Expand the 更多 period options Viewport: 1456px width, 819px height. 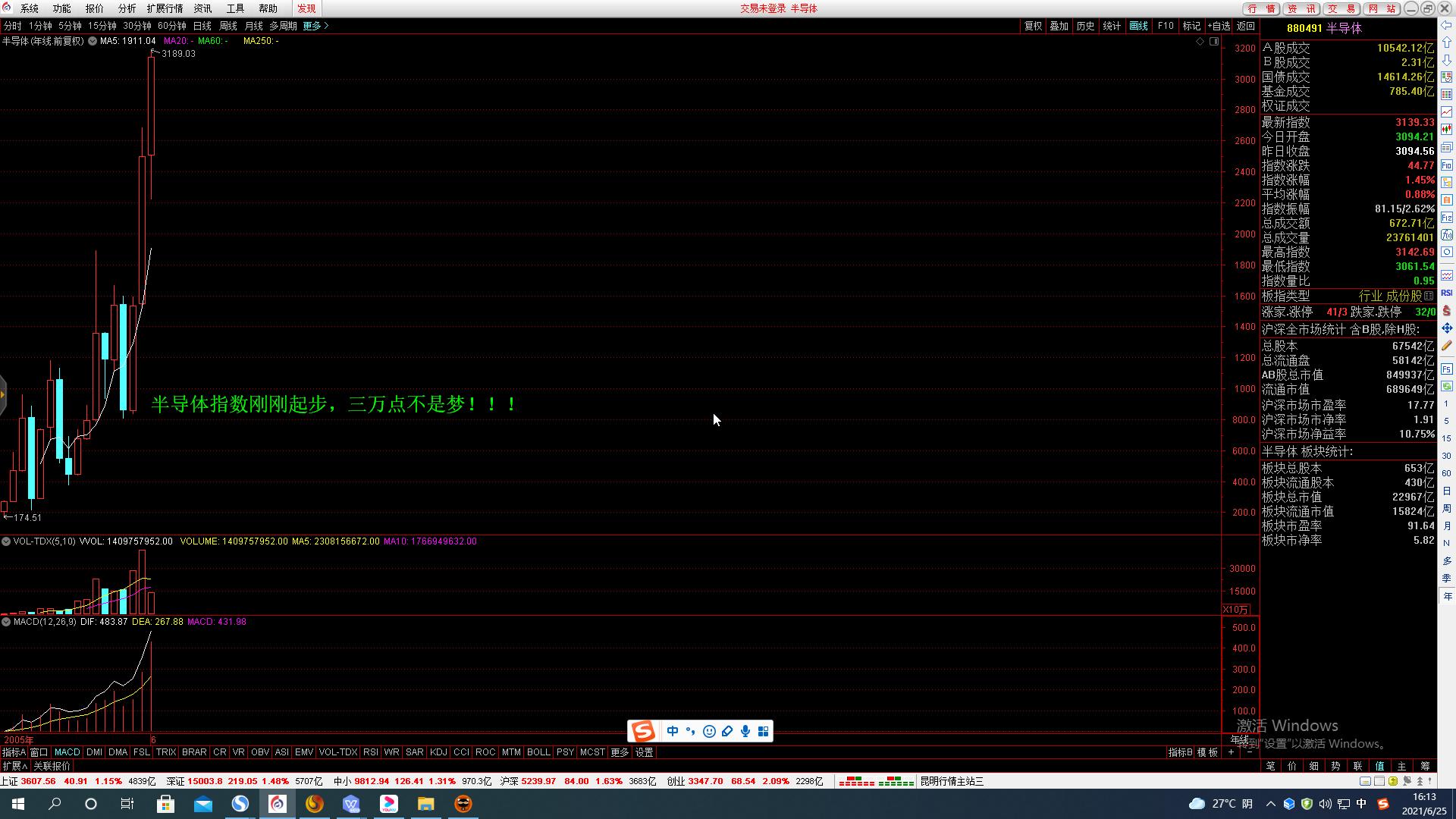pyautogui.click(x=315, y=26)
